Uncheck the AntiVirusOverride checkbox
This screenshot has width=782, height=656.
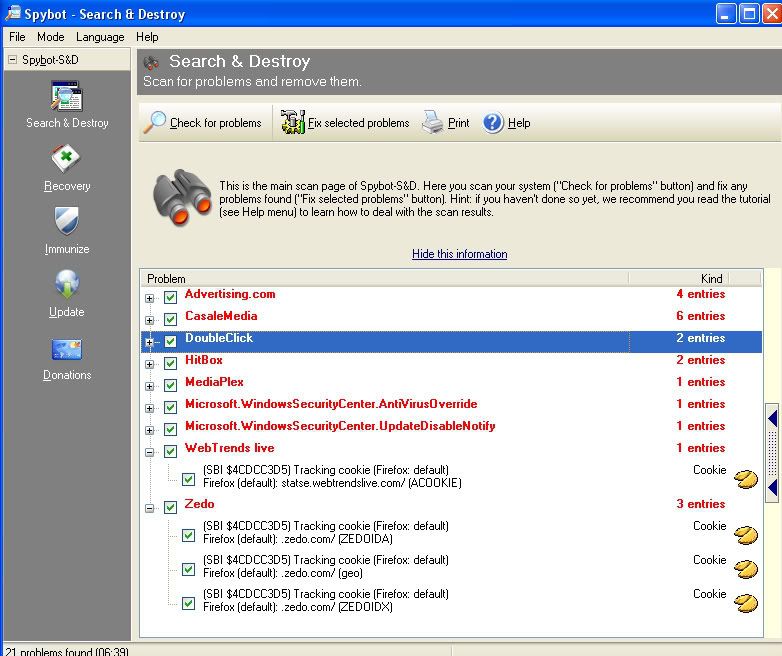point(170,408)
